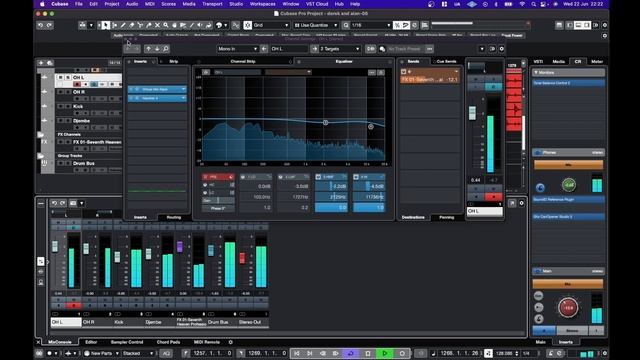
Task: Select the Glue tool
Action: (149, 25)
